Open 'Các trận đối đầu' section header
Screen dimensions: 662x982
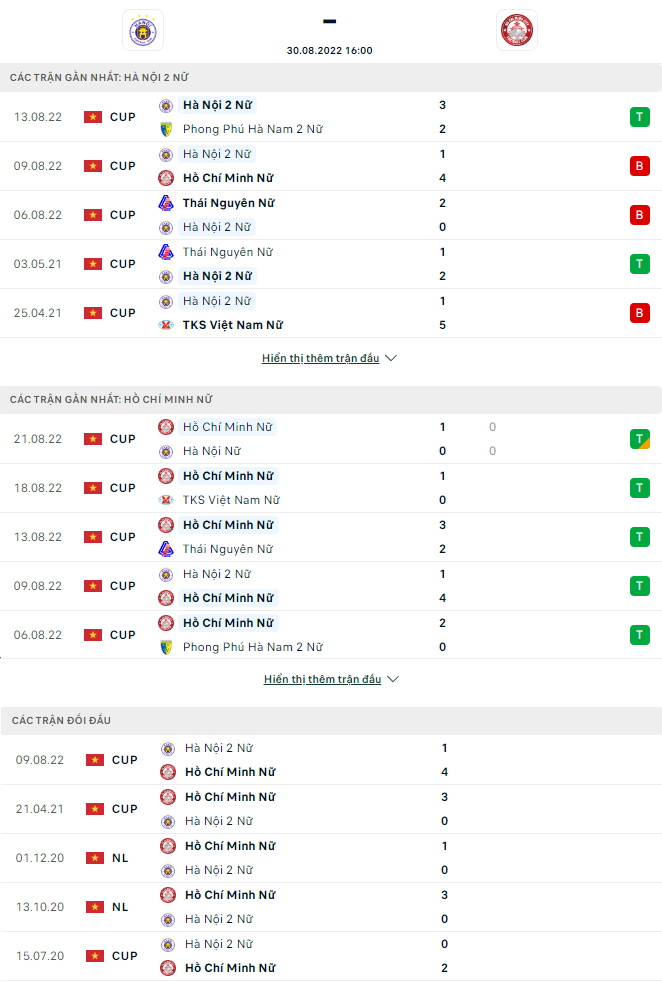coord(62,720)
